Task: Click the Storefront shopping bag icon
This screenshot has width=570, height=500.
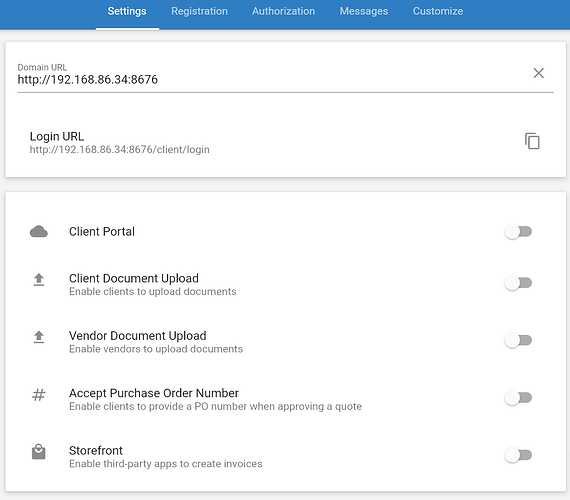Action: click(x=39, y=452)
